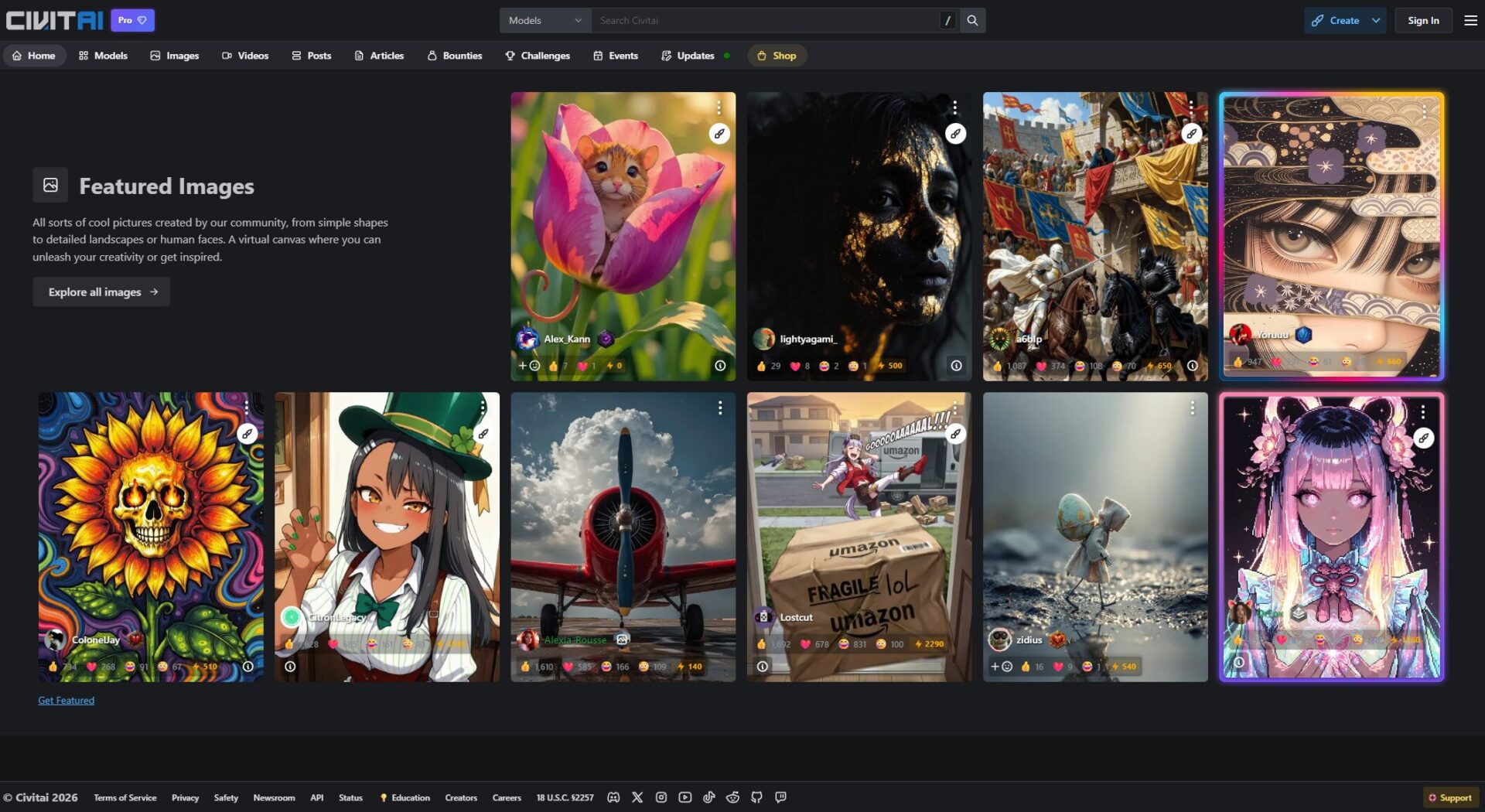Expand the Models search category dropdown
This screenshot has width=1485, height=812.
(545, 21)
